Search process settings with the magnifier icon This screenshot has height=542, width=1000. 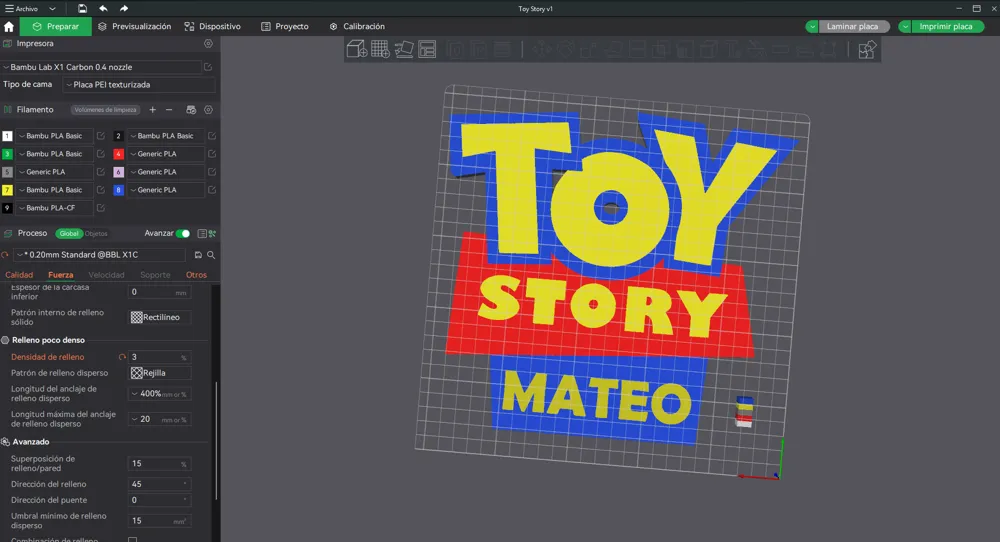(x=211, y=255)
